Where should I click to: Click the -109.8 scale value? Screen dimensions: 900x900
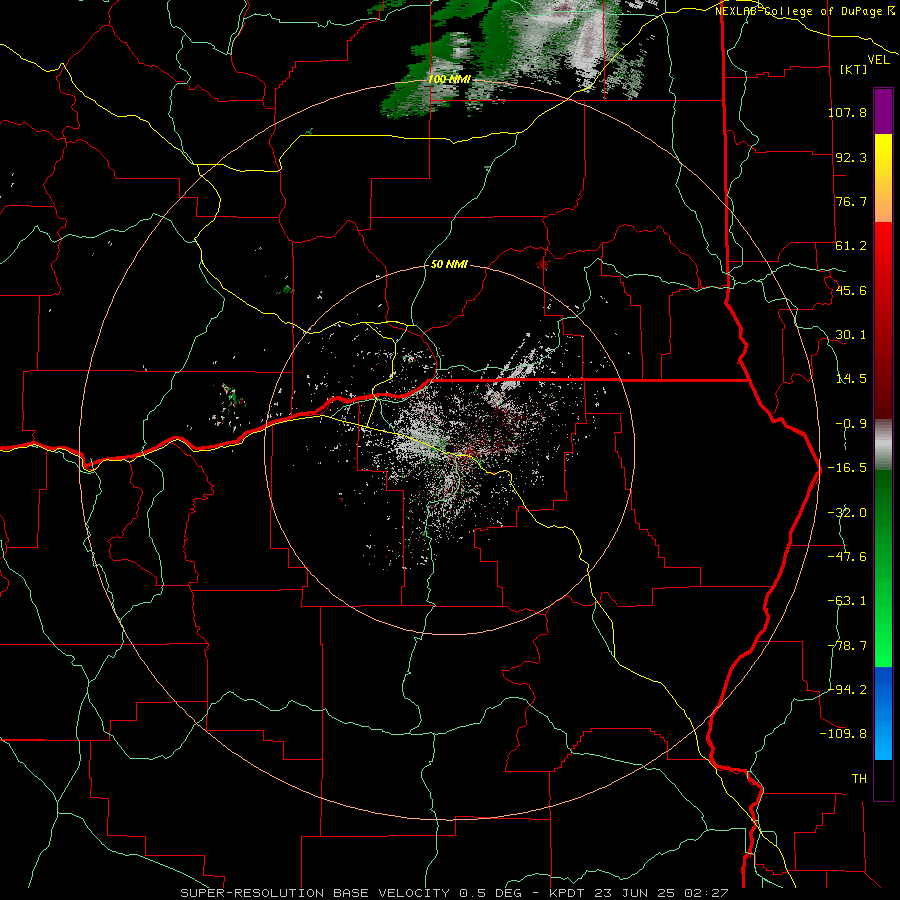coord(844,734)
